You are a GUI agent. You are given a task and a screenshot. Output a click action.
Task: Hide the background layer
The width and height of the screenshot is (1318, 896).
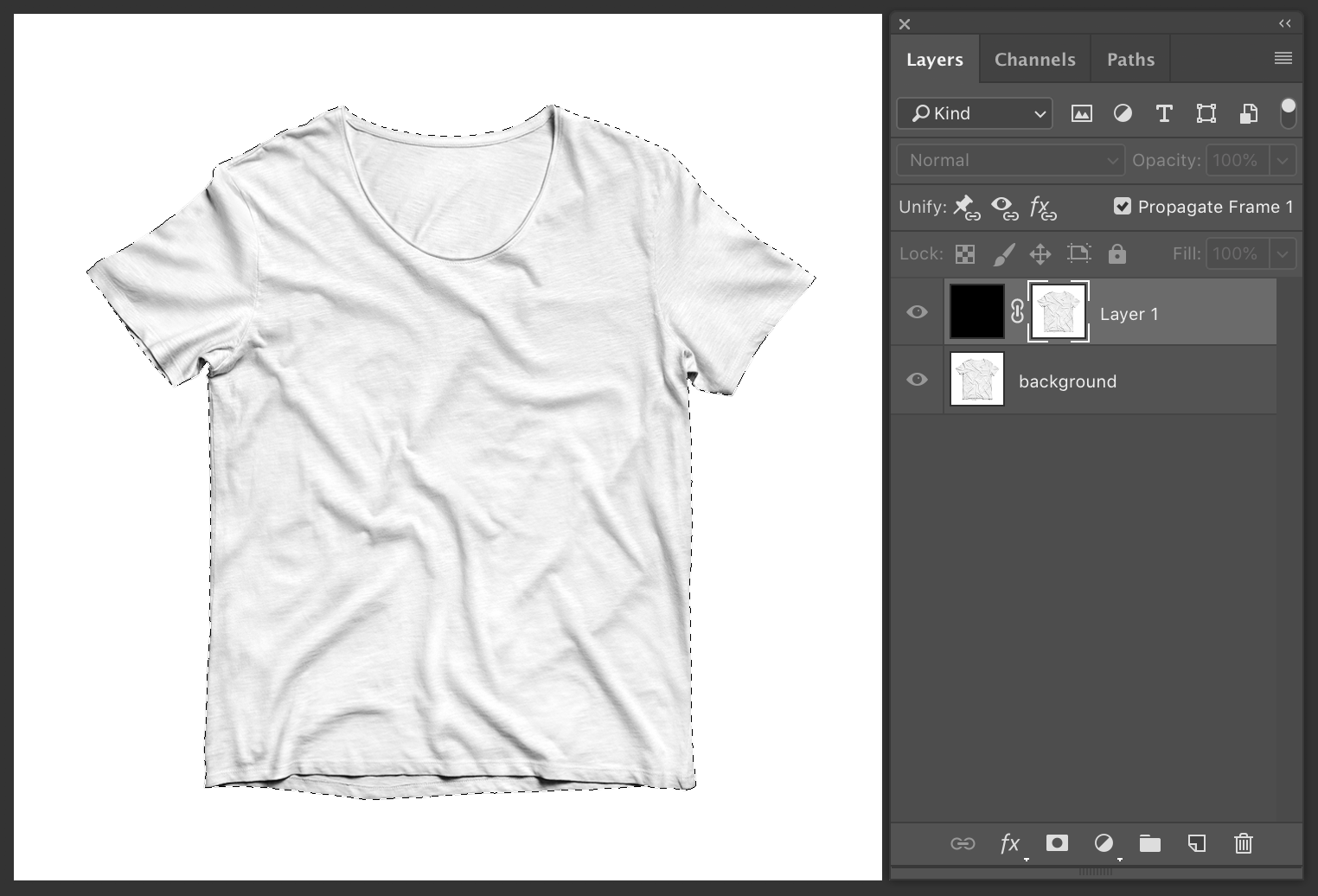click(917, 380)
